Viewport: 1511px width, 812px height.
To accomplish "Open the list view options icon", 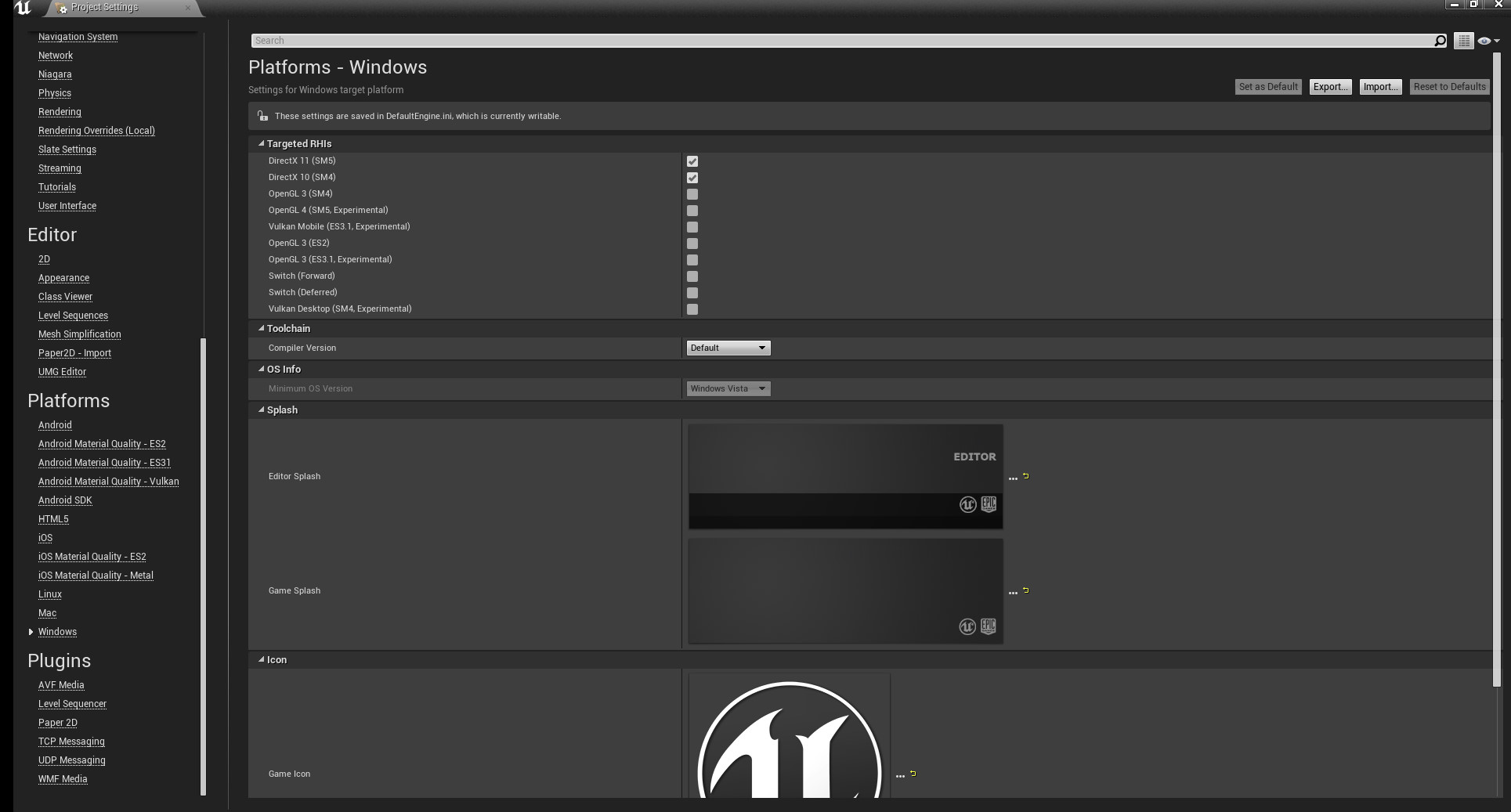I will click(x=1464, y=41).
